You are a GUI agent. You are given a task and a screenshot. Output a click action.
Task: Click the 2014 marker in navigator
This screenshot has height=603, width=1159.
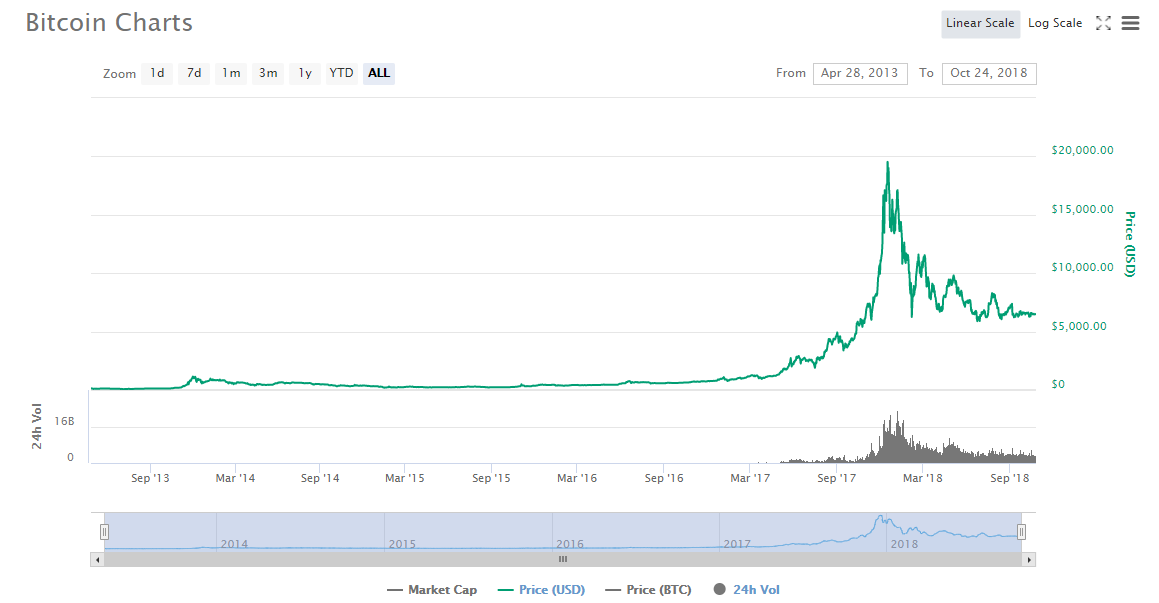[234, 544]
